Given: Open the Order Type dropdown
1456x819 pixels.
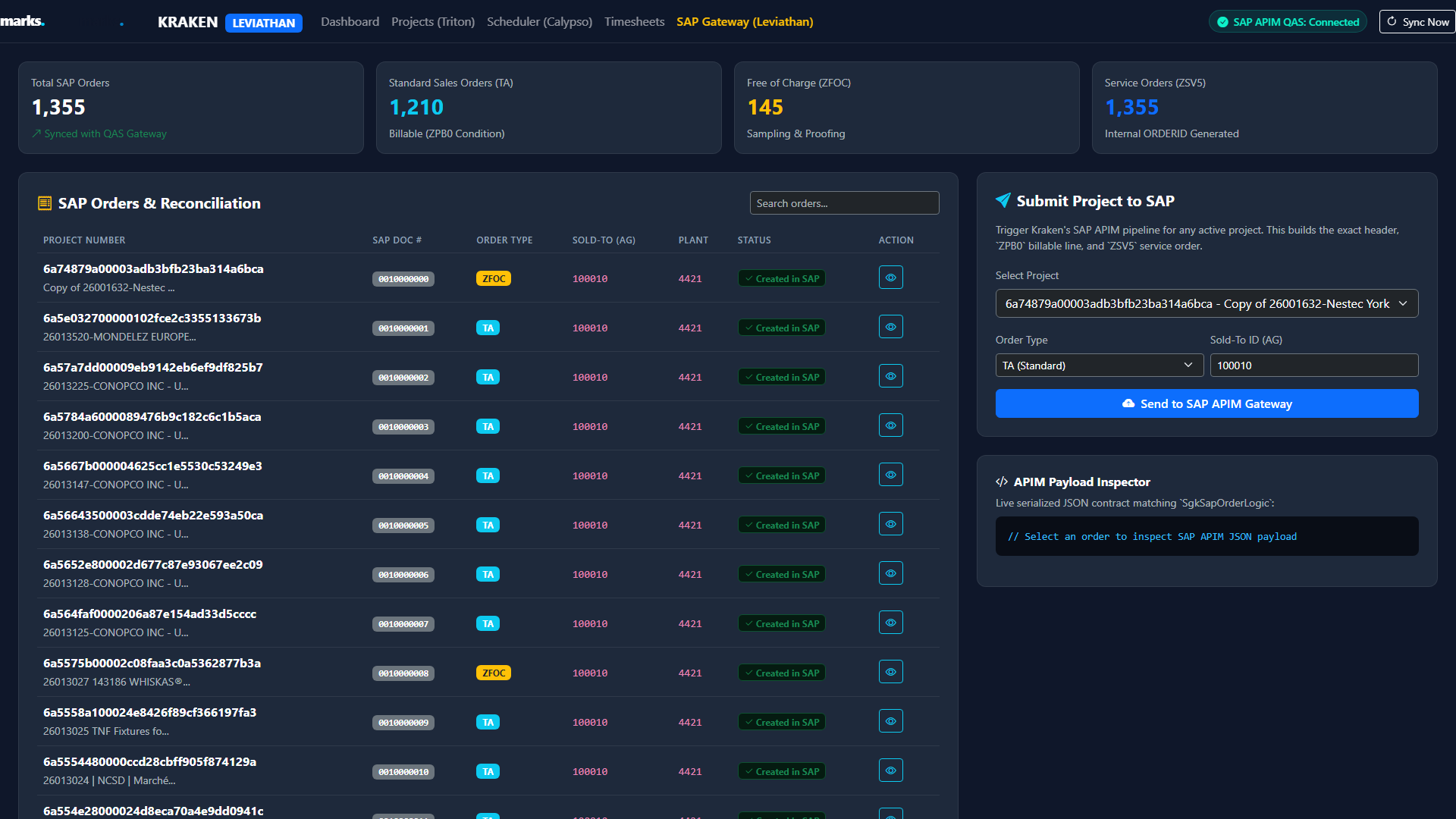Looking at the screenshot, I should (x=1099, y=366).
